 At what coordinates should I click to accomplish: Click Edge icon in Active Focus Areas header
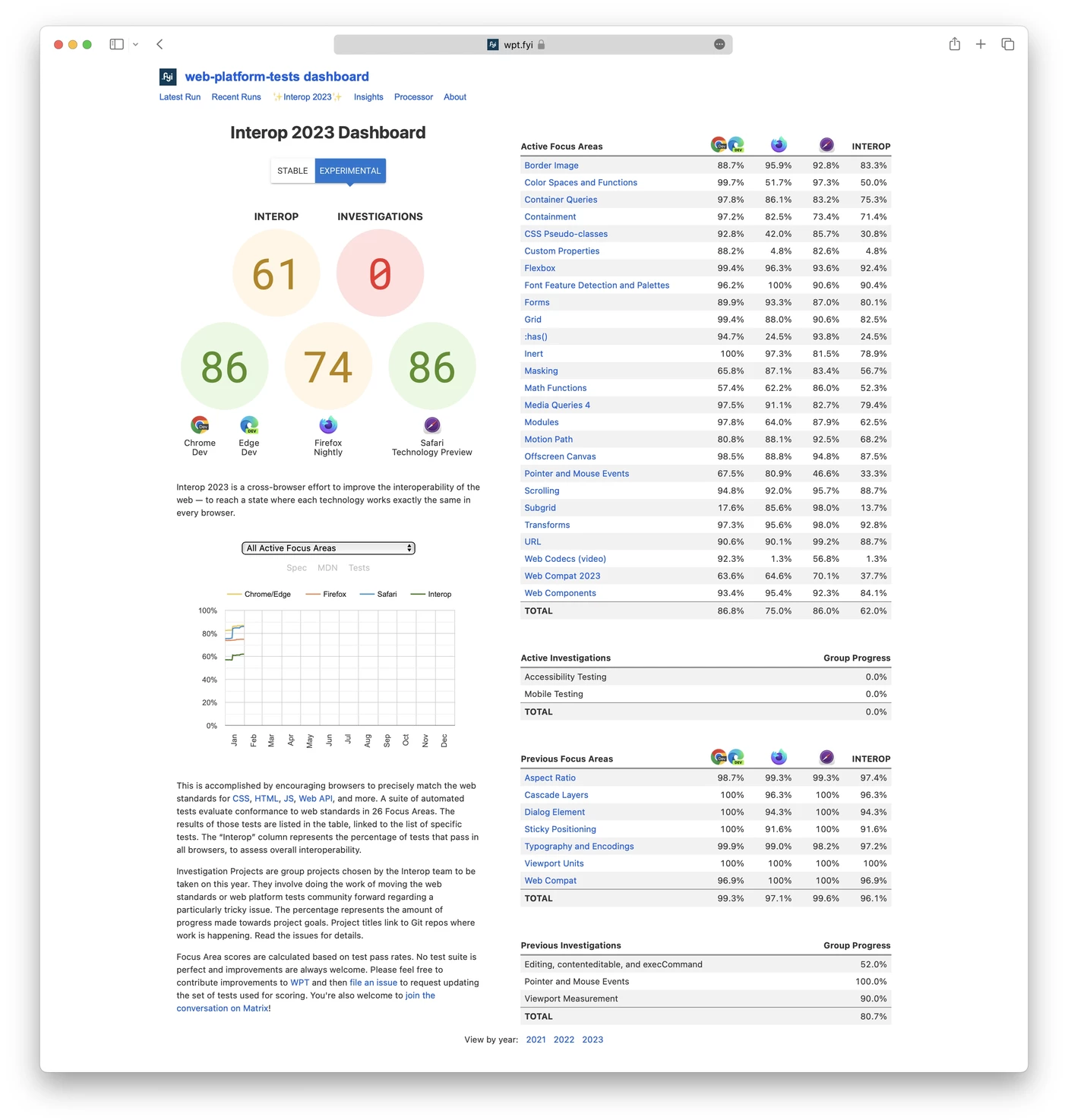click(x=736, y=144)
